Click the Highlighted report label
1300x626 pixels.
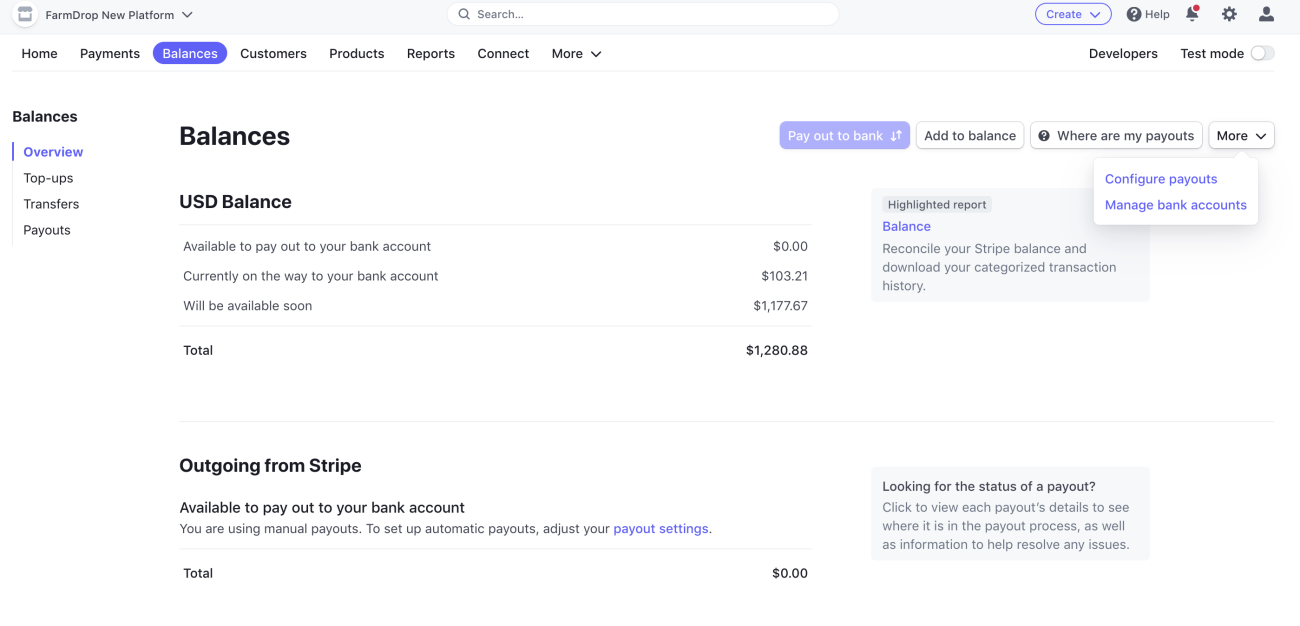937,205
